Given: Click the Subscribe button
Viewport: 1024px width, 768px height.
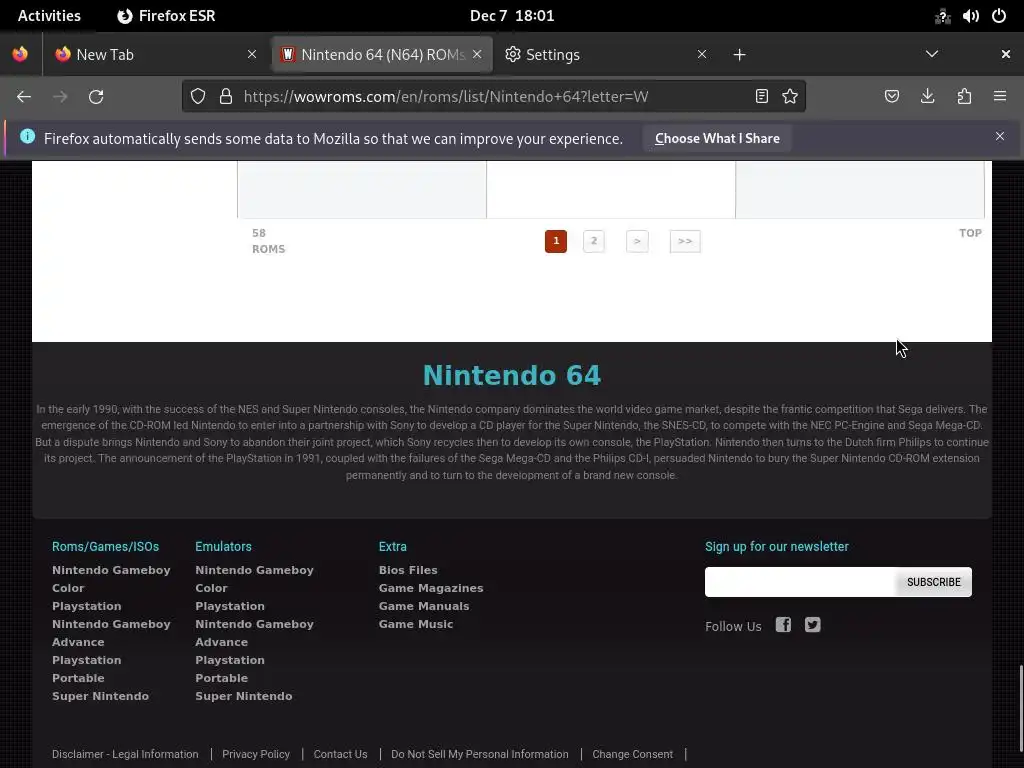Looking at the screenshot, I should pyautogui.click(x=934, y=582).
